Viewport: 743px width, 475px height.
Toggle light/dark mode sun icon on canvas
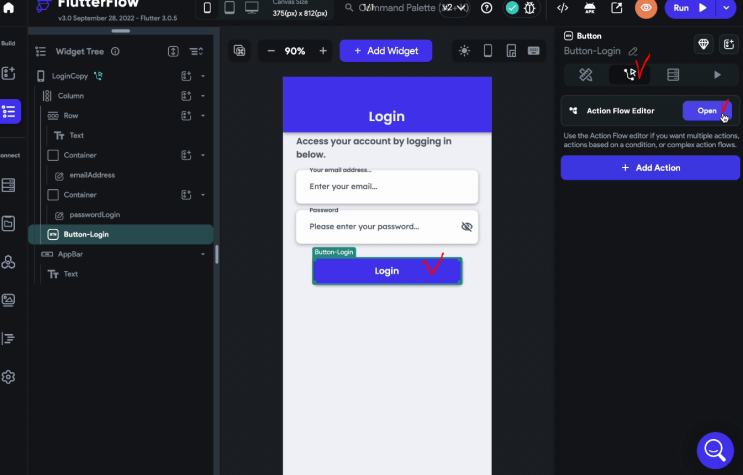click(464, 51)
